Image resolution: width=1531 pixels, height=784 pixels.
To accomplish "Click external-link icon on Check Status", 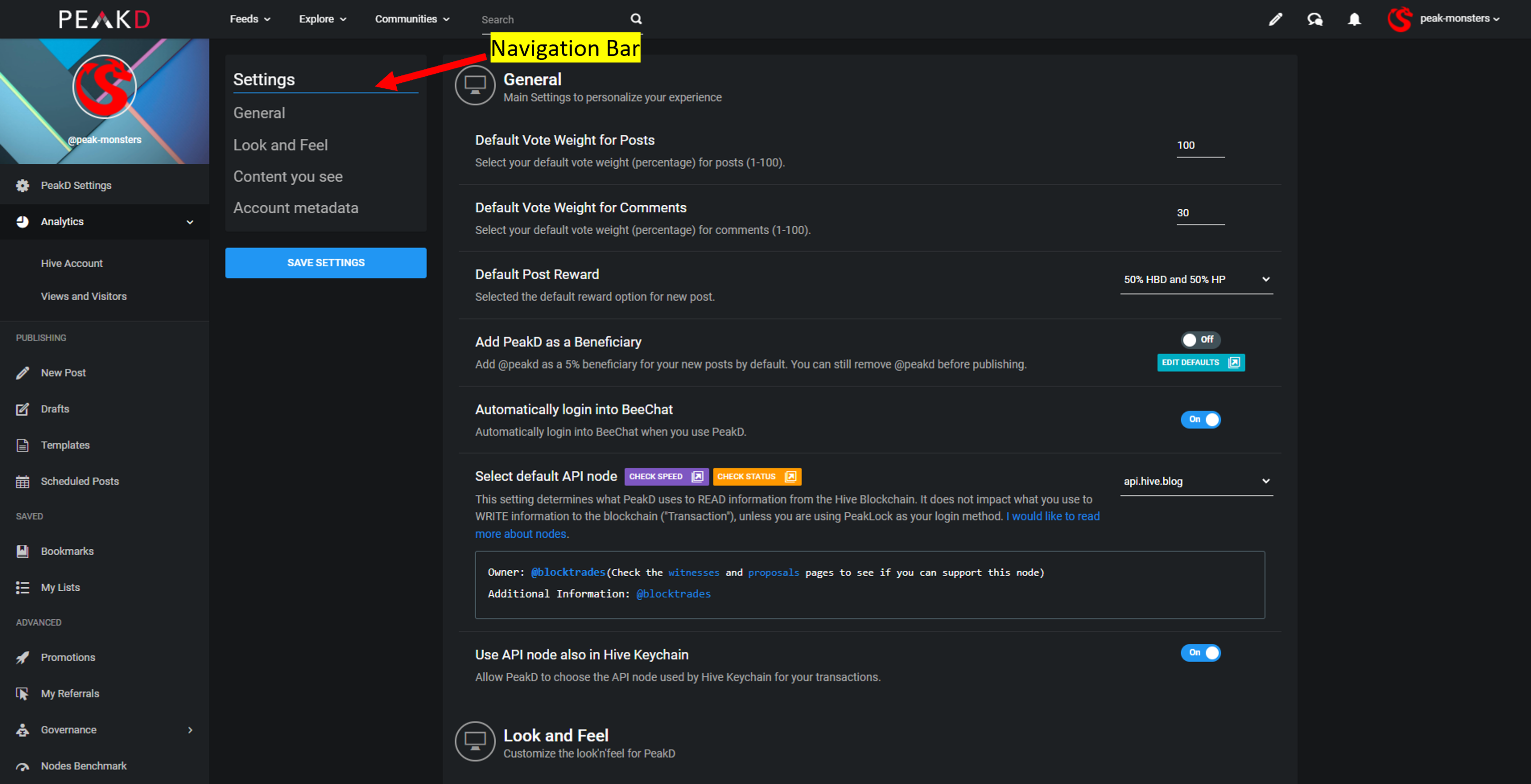I will click(x=790, y=476).
